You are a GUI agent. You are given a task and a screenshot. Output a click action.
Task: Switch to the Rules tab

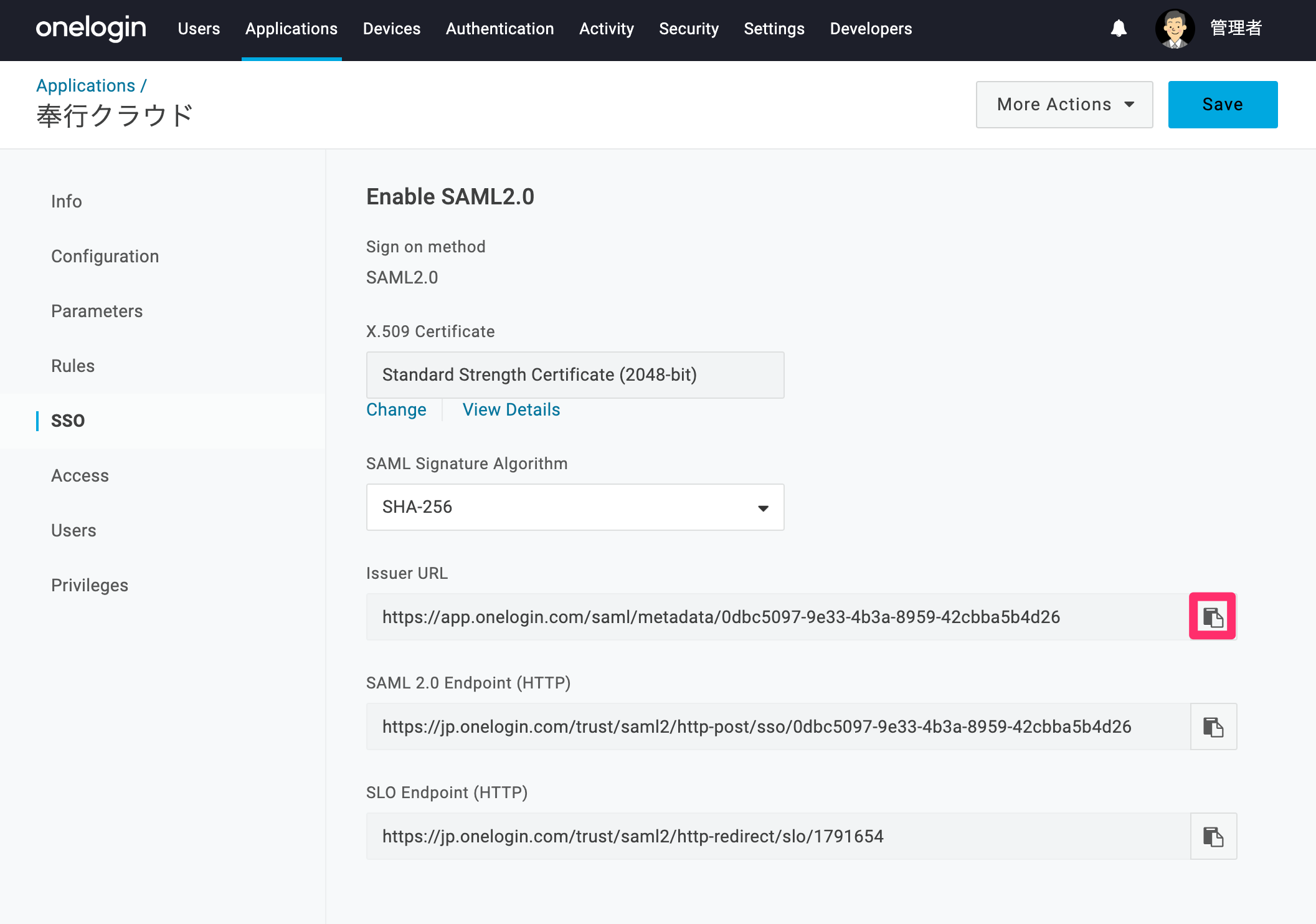tap(73, 366)
